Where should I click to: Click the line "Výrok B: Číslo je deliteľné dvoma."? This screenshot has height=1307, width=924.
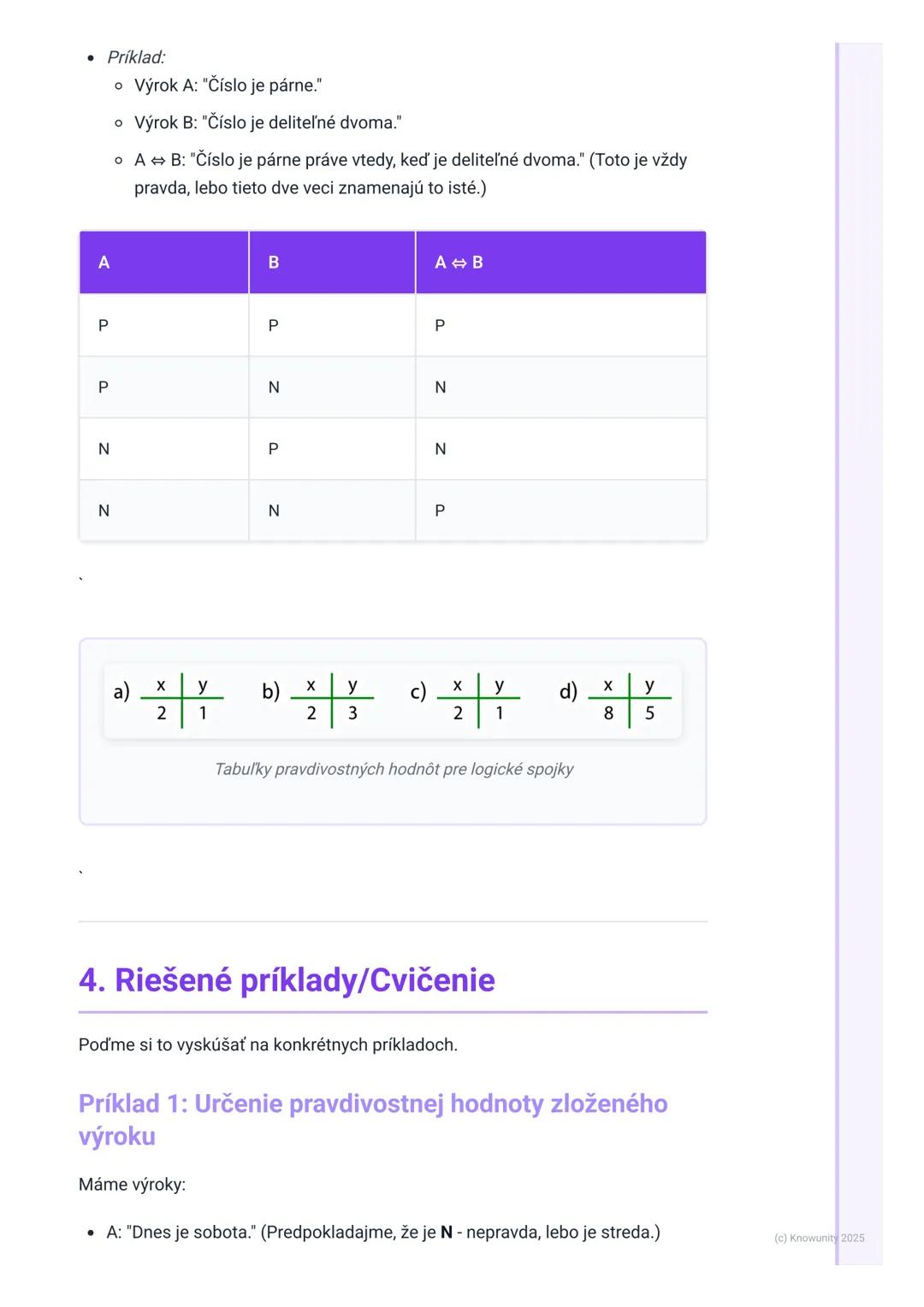[268, 123]
